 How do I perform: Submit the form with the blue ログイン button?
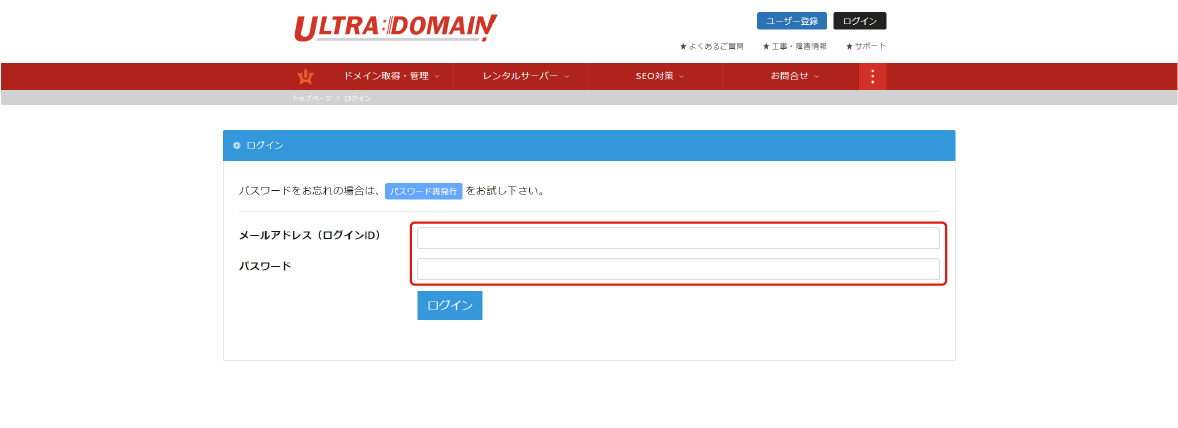click(x=449, y=306)
